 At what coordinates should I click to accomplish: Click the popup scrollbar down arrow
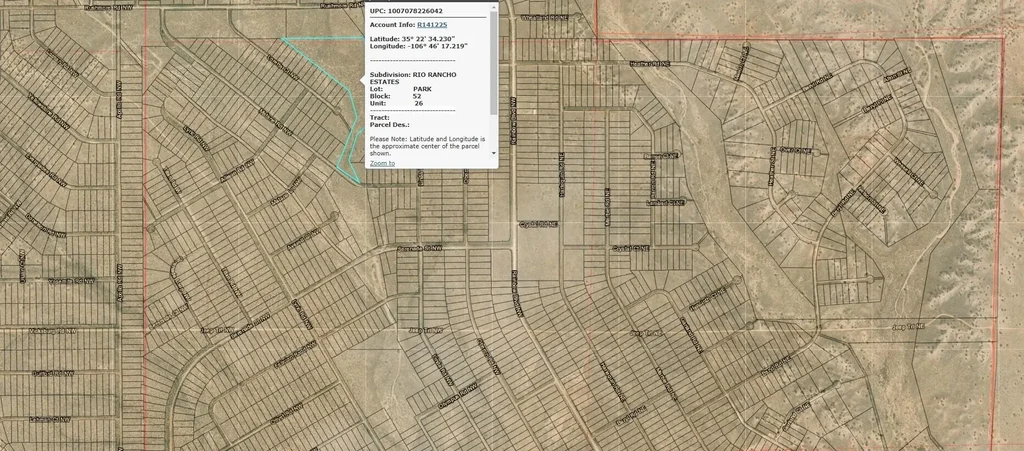[x=493, y=153]
